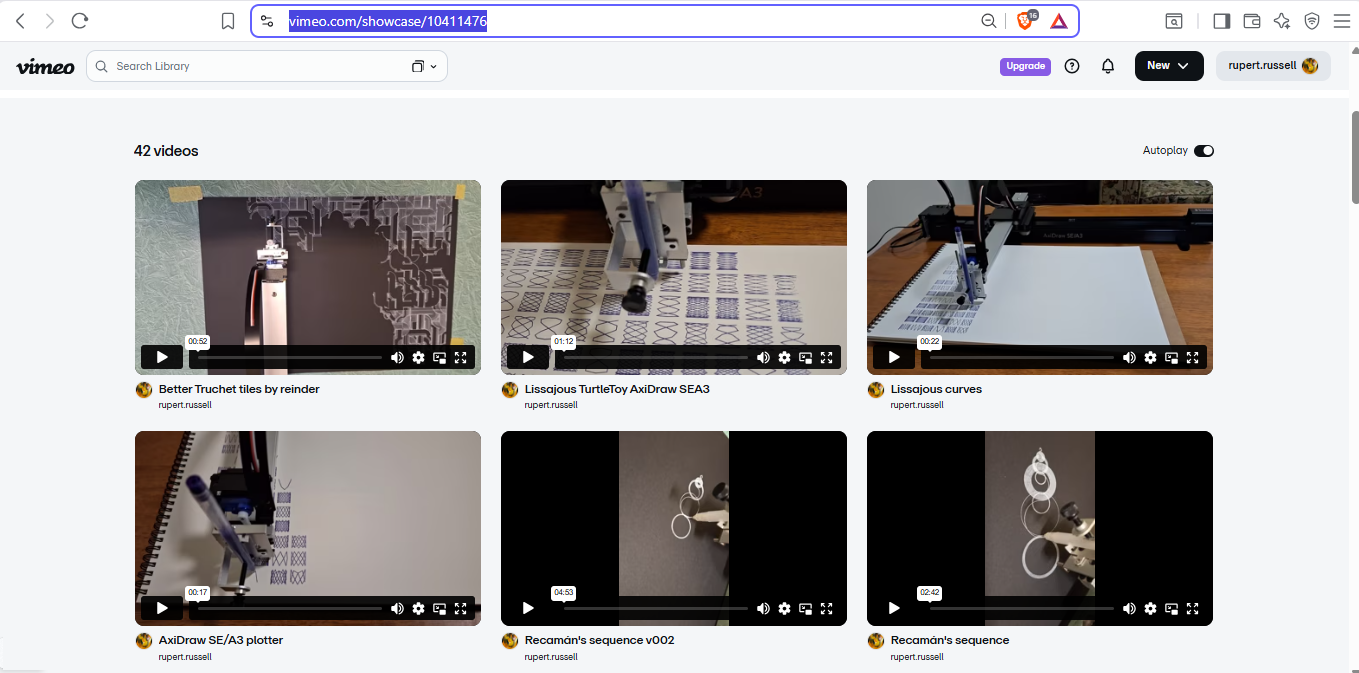The width and height of the screenshot is (1359, 673).
Task: Expand the search library filter dropdown
Action: [424, 66]
